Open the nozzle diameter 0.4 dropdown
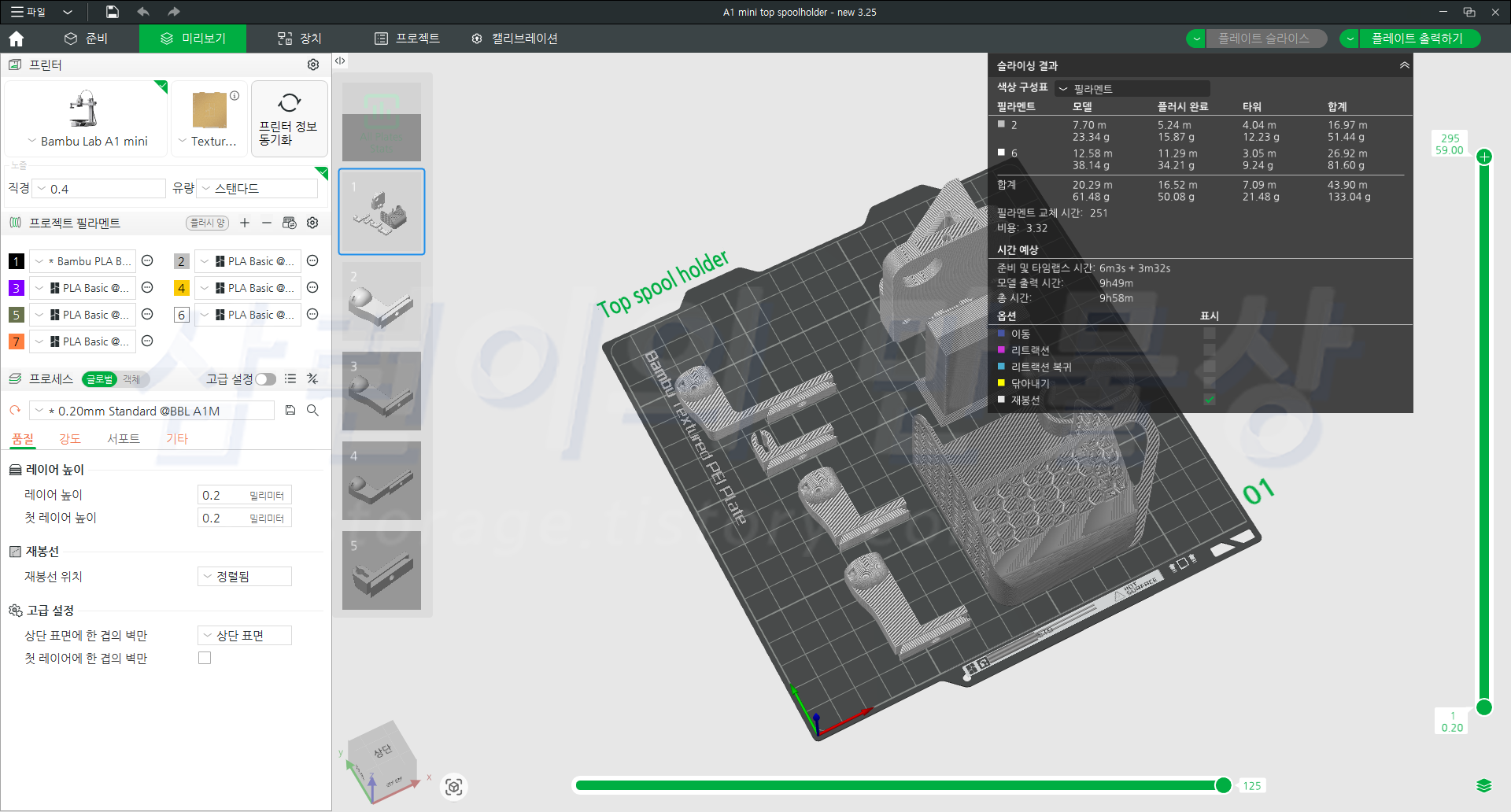 point(99,189)
